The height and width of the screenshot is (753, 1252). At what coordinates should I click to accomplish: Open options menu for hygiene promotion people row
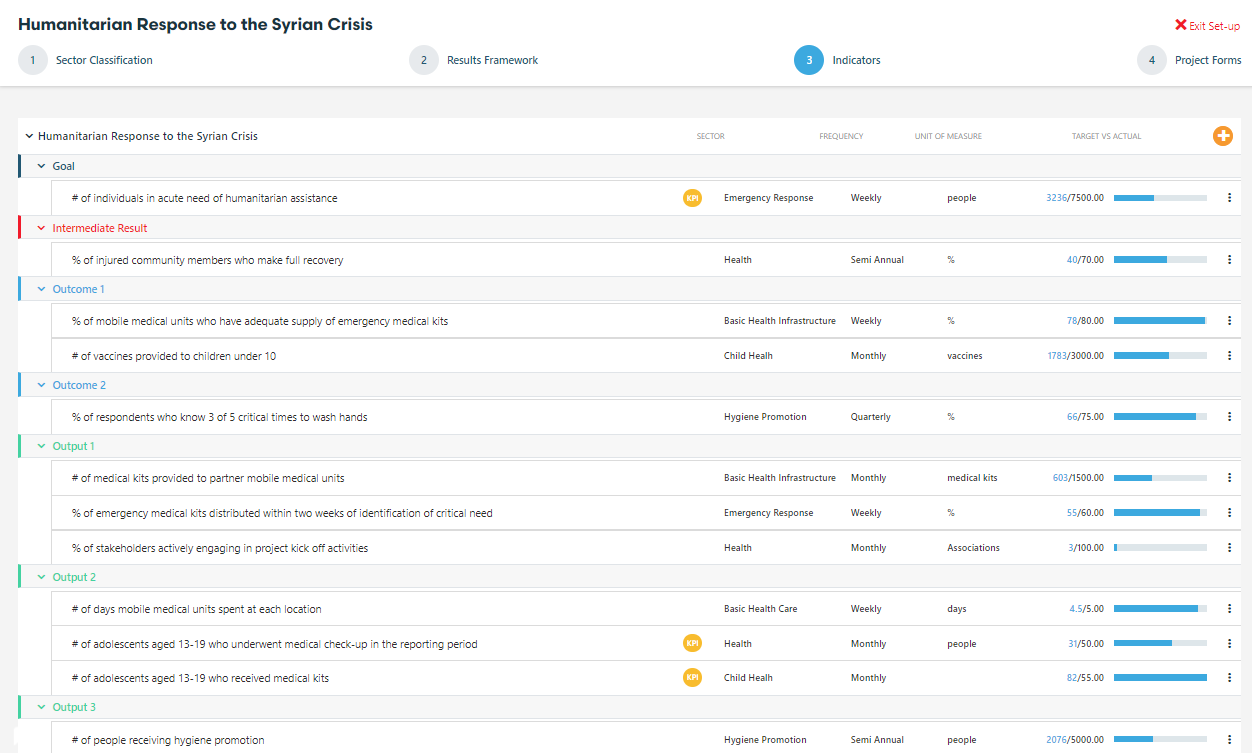(1229, 740)
